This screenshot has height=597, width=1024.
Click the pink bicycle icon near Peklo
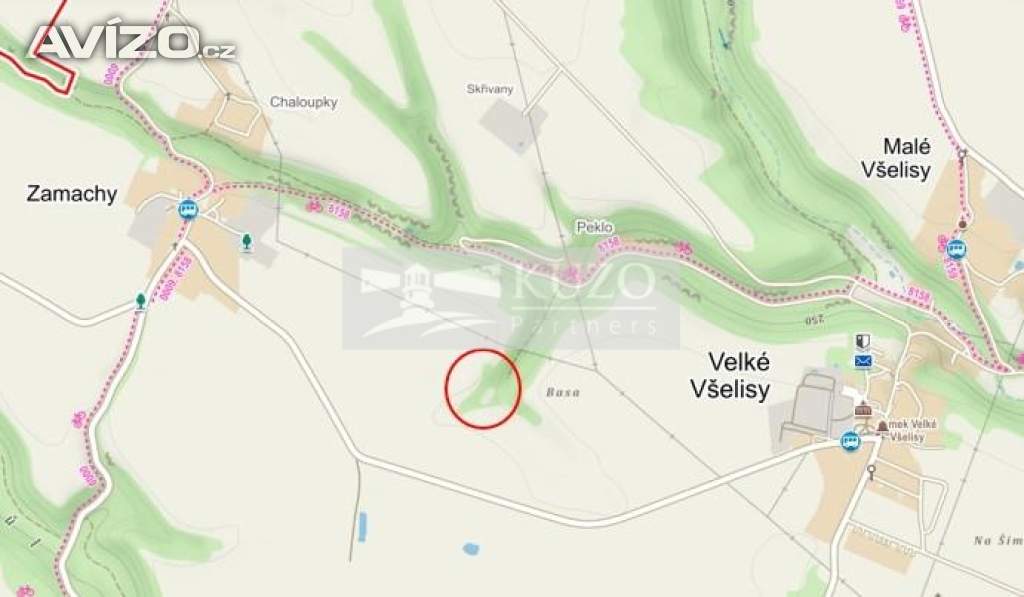coord(684,247)
